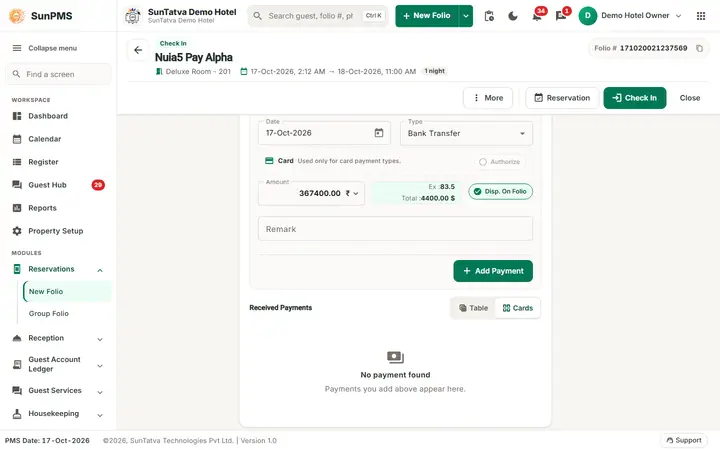This screenshot has width=720, height=450.
Task: Copy the folio number icon
Action: (x=699, y=48)
